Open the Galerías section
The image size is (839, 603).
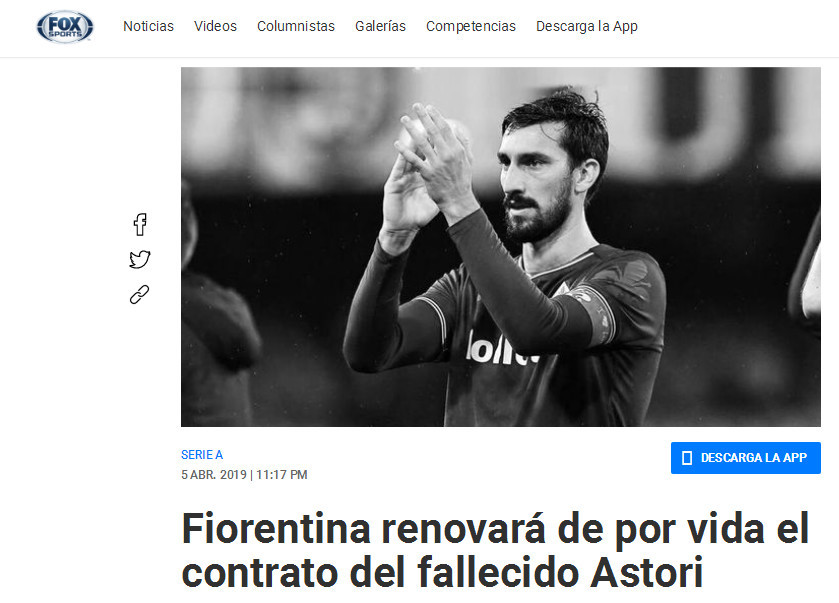380,26
